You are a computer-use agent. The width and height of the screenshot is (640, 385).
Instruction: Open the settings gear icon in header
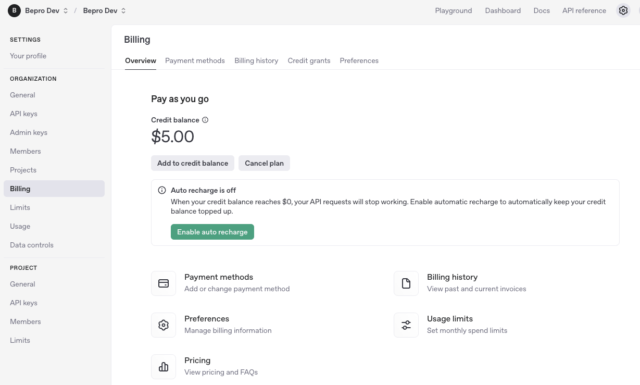(x=623, y=11)
